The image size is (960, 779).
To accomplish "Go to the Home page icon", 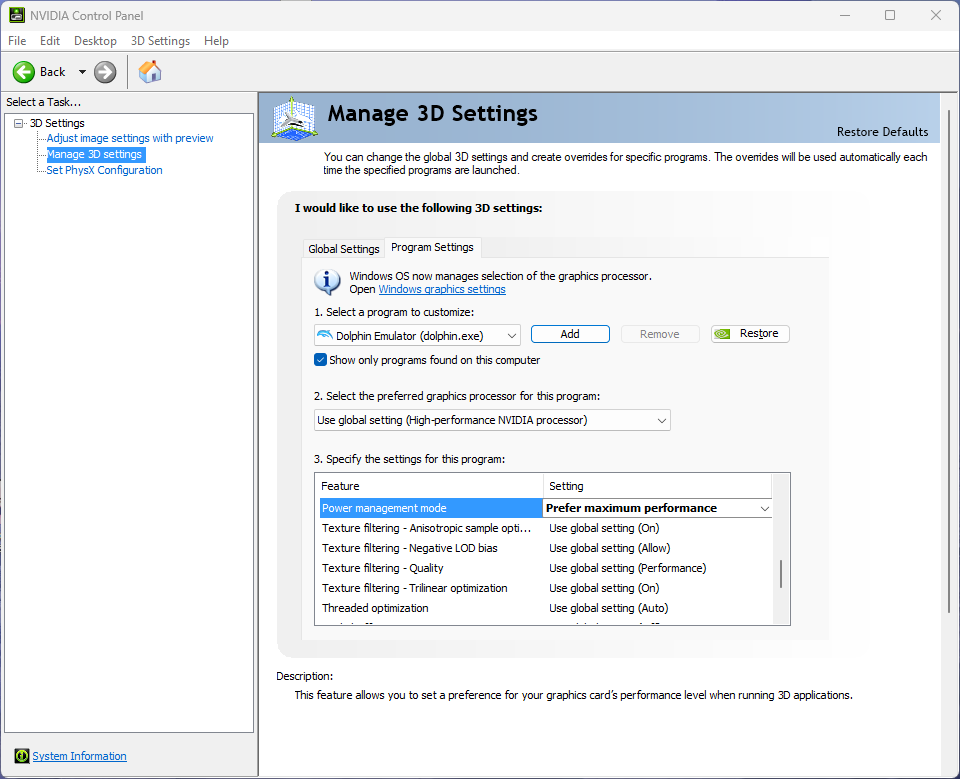I will (150, 72).
